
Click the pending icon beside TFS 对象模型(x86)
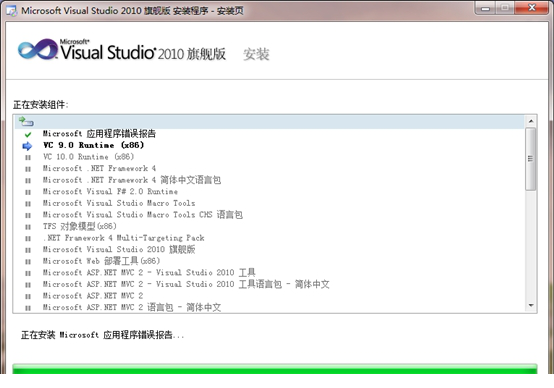click(x=28, y=227)
